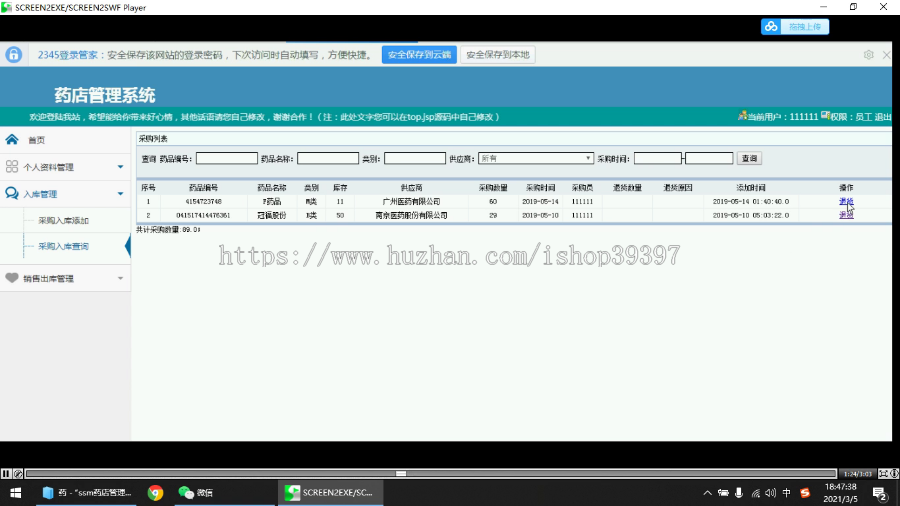Open password manager settings gear
Image resolution: width=900 pixels, height=506 pixels.
pos(868,55)
